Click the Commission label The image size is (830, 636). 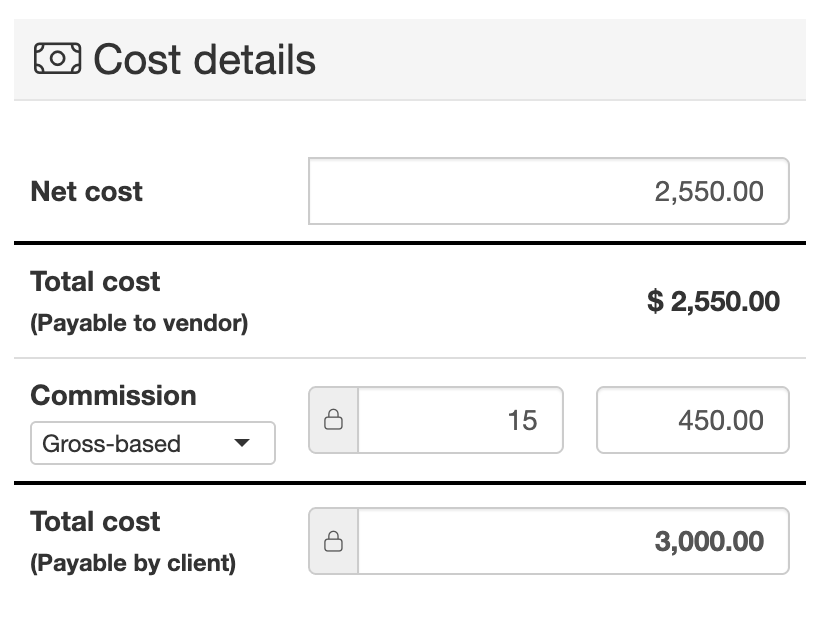(x=113, y=395)
